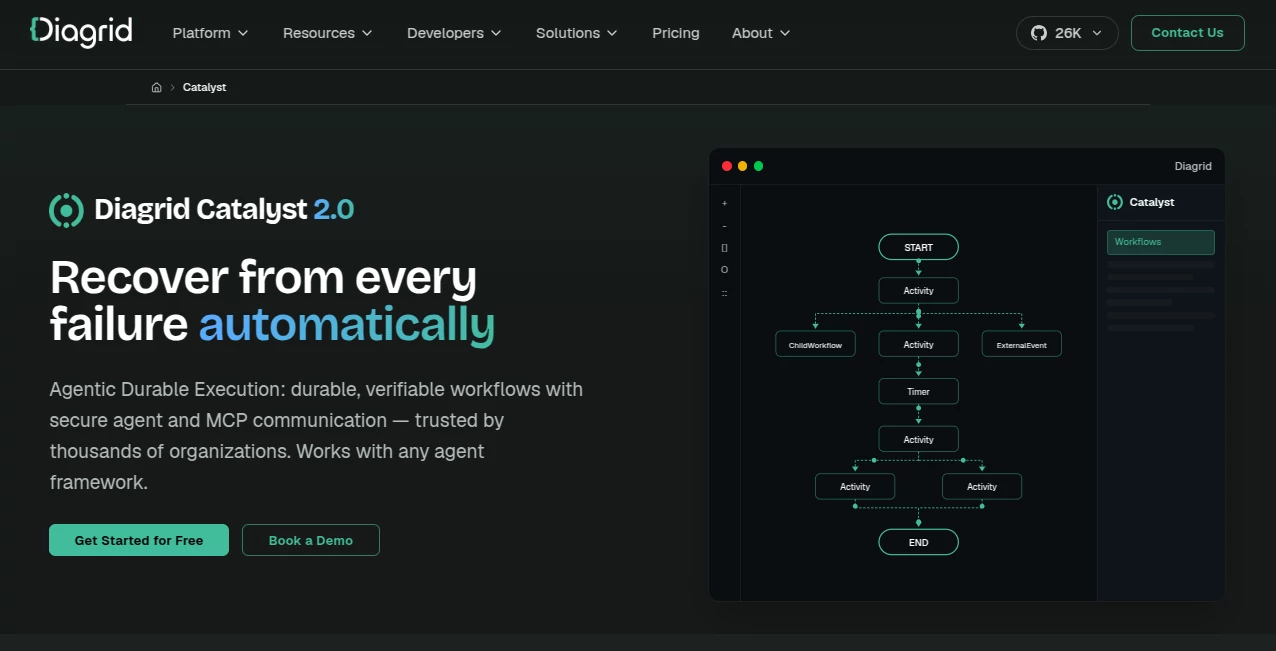Expand the Developers chevron arrow

[x=495, y=33]
